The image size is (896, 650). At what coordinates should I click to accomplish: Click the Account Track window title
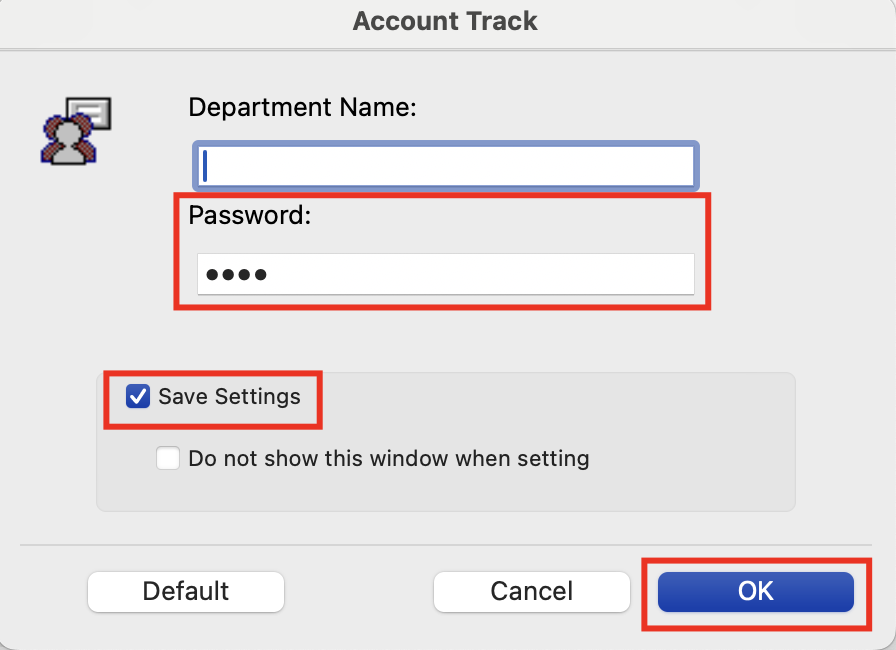[x=445, y=21]
